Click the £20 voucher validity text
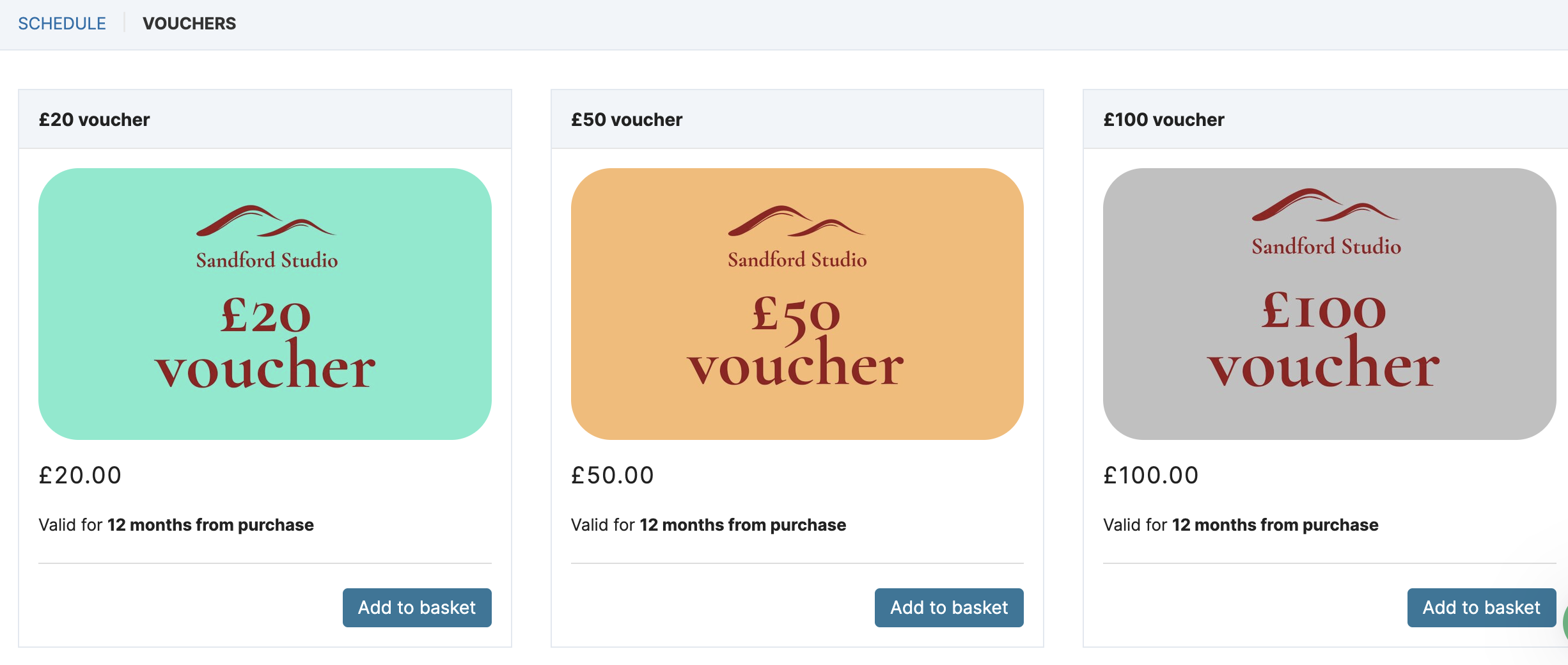Screen dimensions: 1568x665 (176, 525)
